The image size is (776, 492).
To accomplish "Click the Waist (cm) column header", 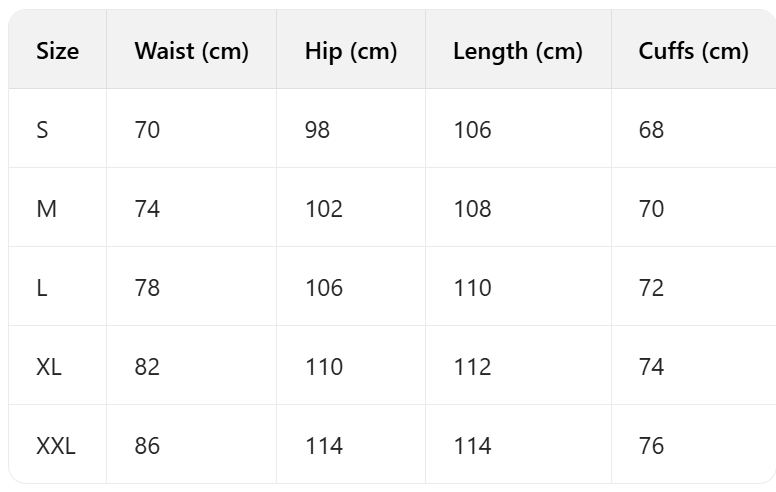I will (x=191, y=51).
